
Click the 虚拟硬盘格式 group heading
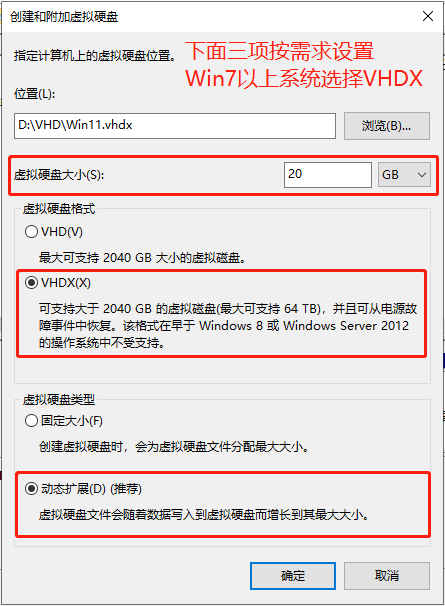[x=59, y=209]
